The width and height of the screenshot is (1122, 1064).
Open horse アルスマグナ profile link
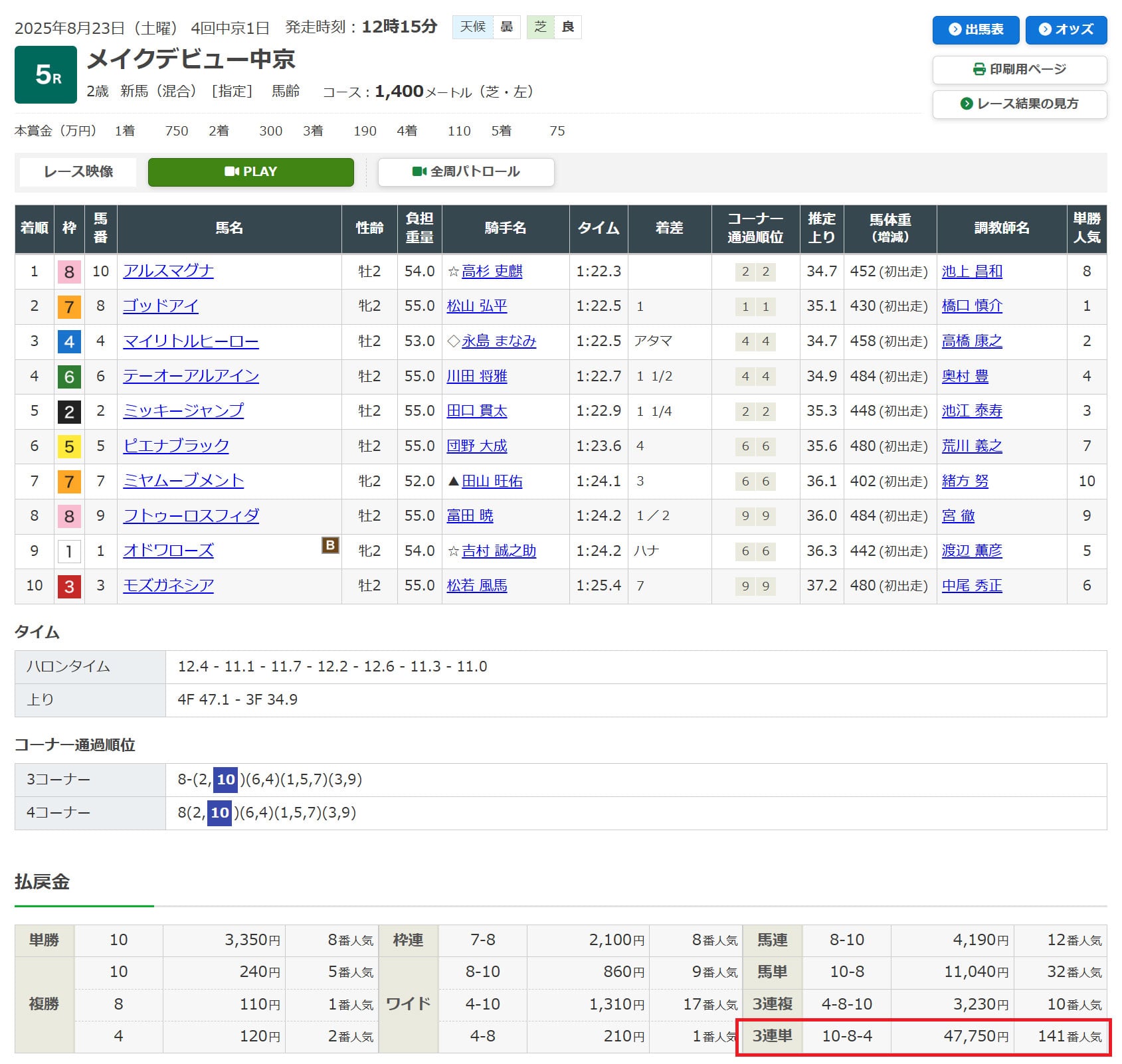point(168,271)
